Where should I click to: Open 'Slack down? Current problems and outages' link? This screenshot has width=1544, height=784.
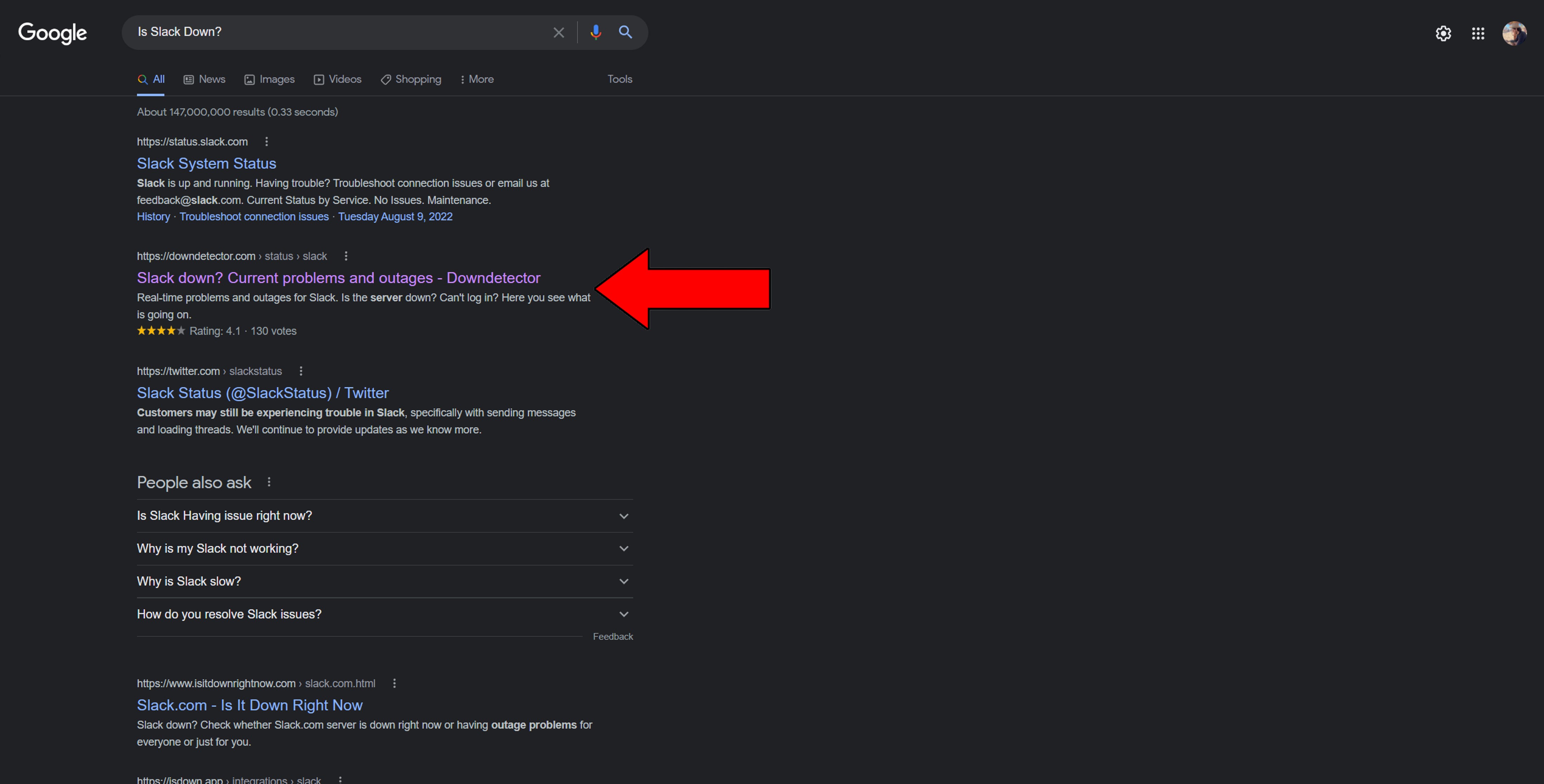tap(338, 277)
